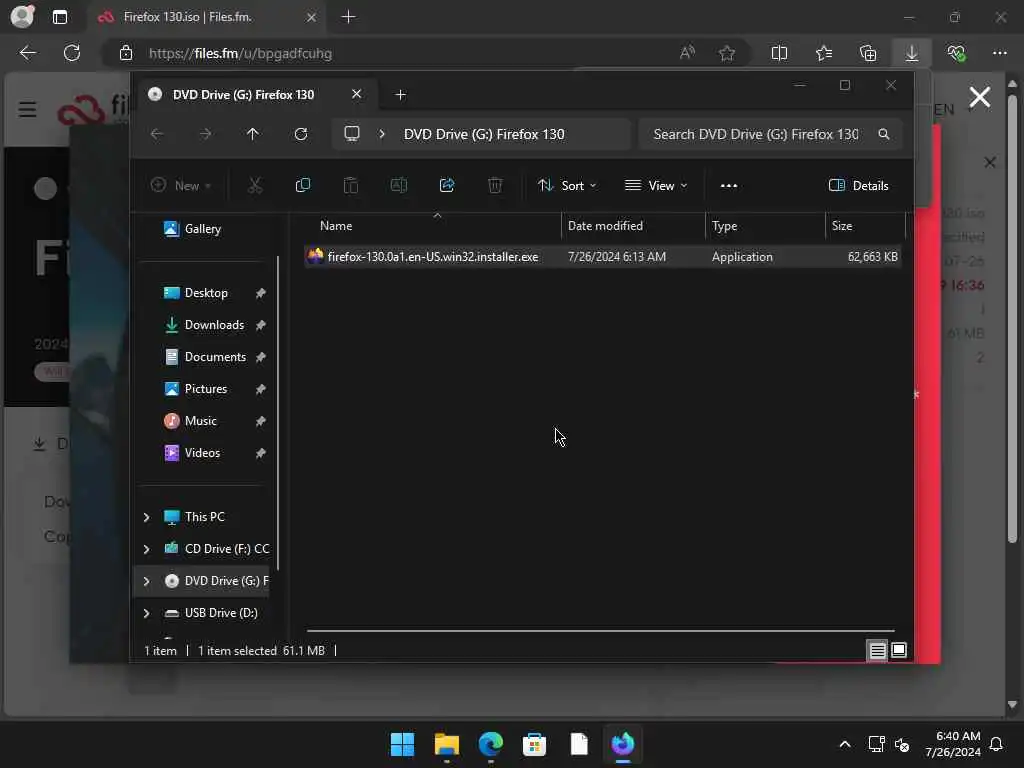Open Edge Collections icon
Viewport: 1024px width, 768px height.
868,53
